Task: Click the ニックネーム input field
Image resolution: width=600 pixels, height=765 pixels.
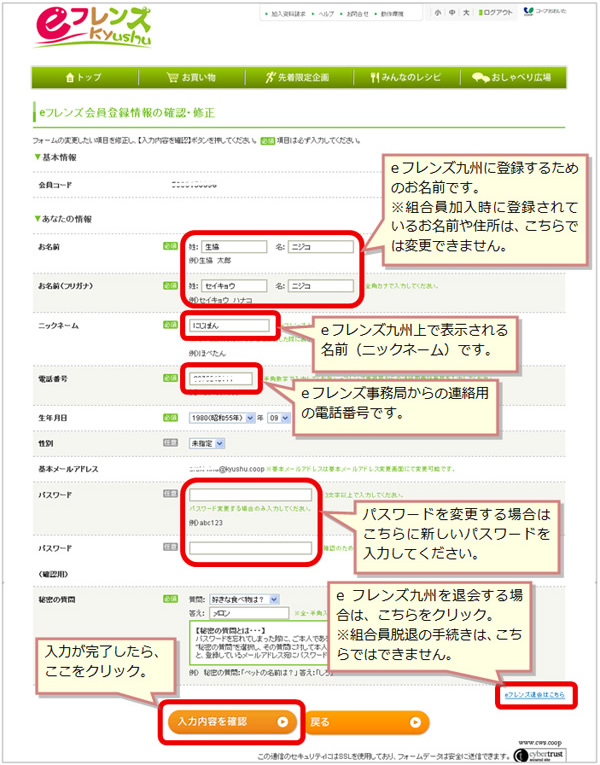Action: pyautogui.click(x=229, y=325)
